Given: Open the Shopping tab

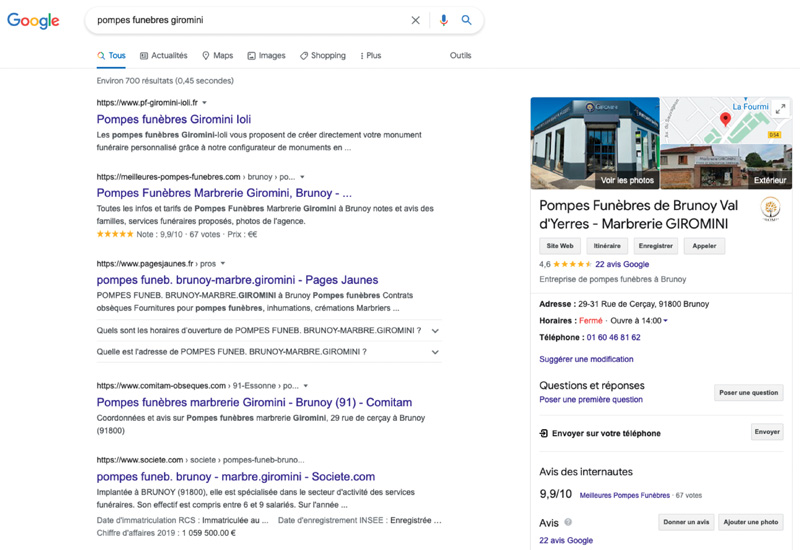Looking at the screenshot, I should [323, 56].
